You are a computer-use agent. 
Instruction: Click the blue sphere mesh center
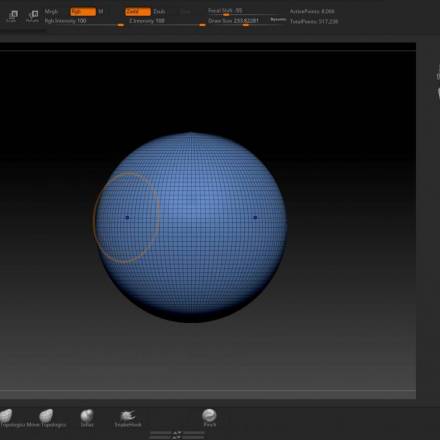coord(191,227)
